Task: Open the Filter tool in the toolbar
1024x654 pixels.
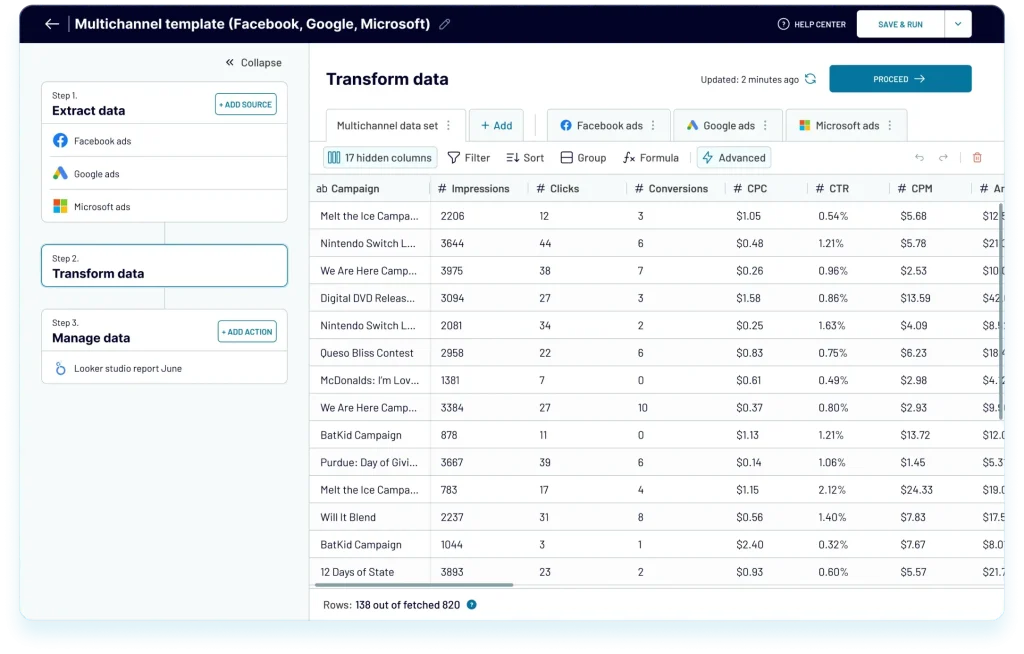Action: (x=468, y=157)
